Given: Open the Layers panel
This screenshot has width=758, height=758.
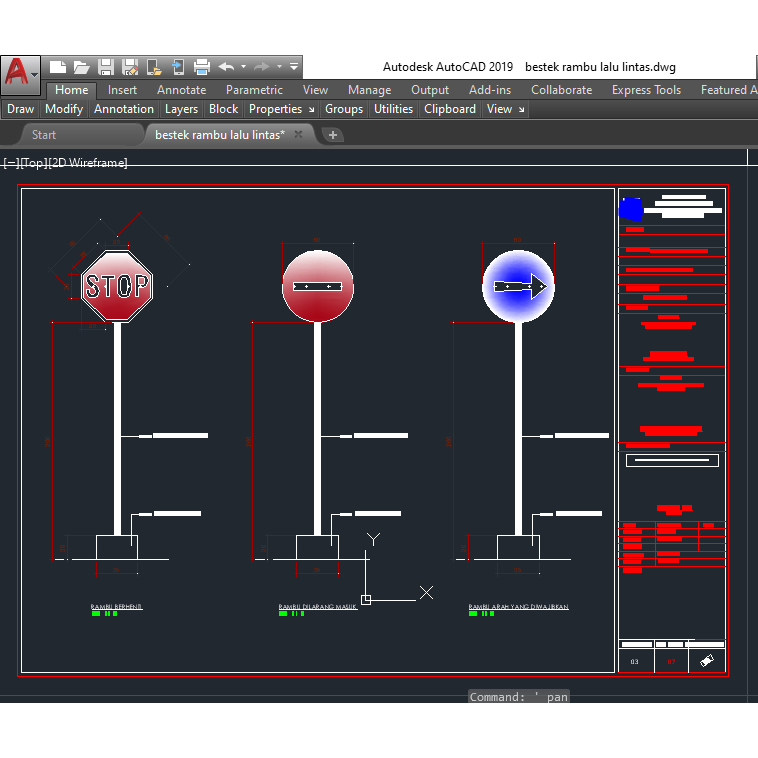Looking at the screenshot, I should coord(181,109).
